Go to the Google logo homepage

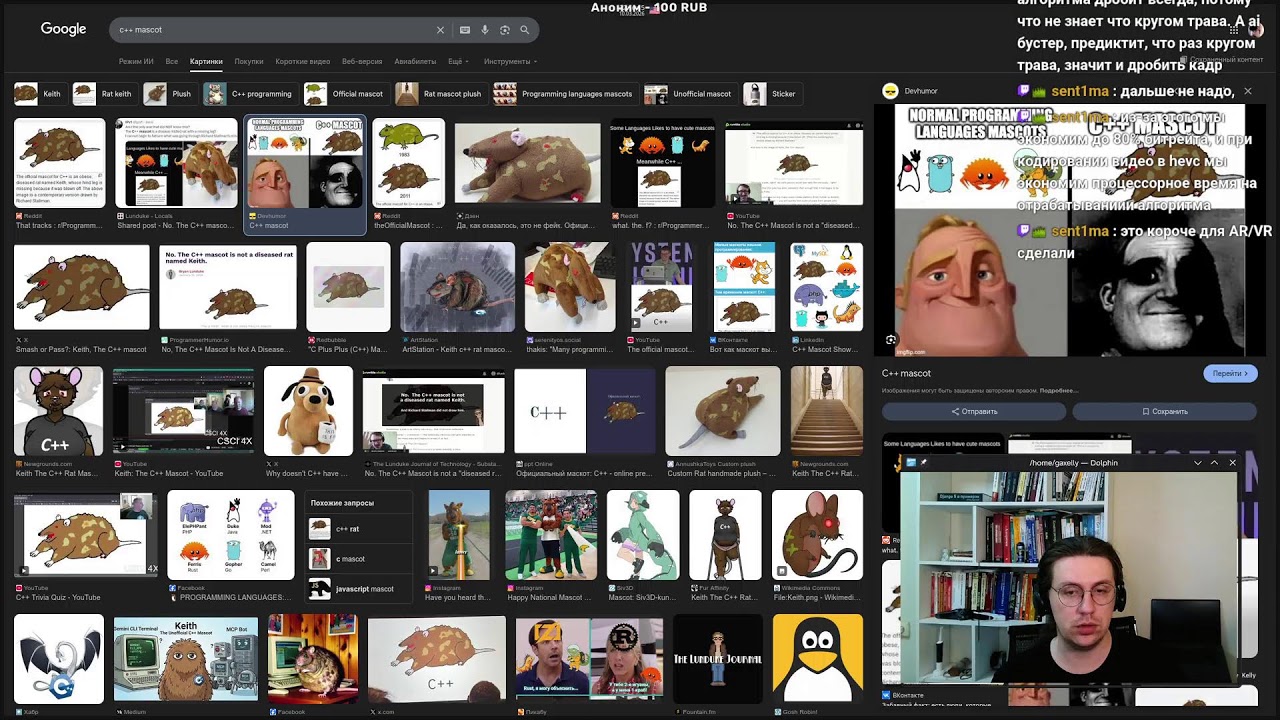pyautogui.click(x=63, y=29)
